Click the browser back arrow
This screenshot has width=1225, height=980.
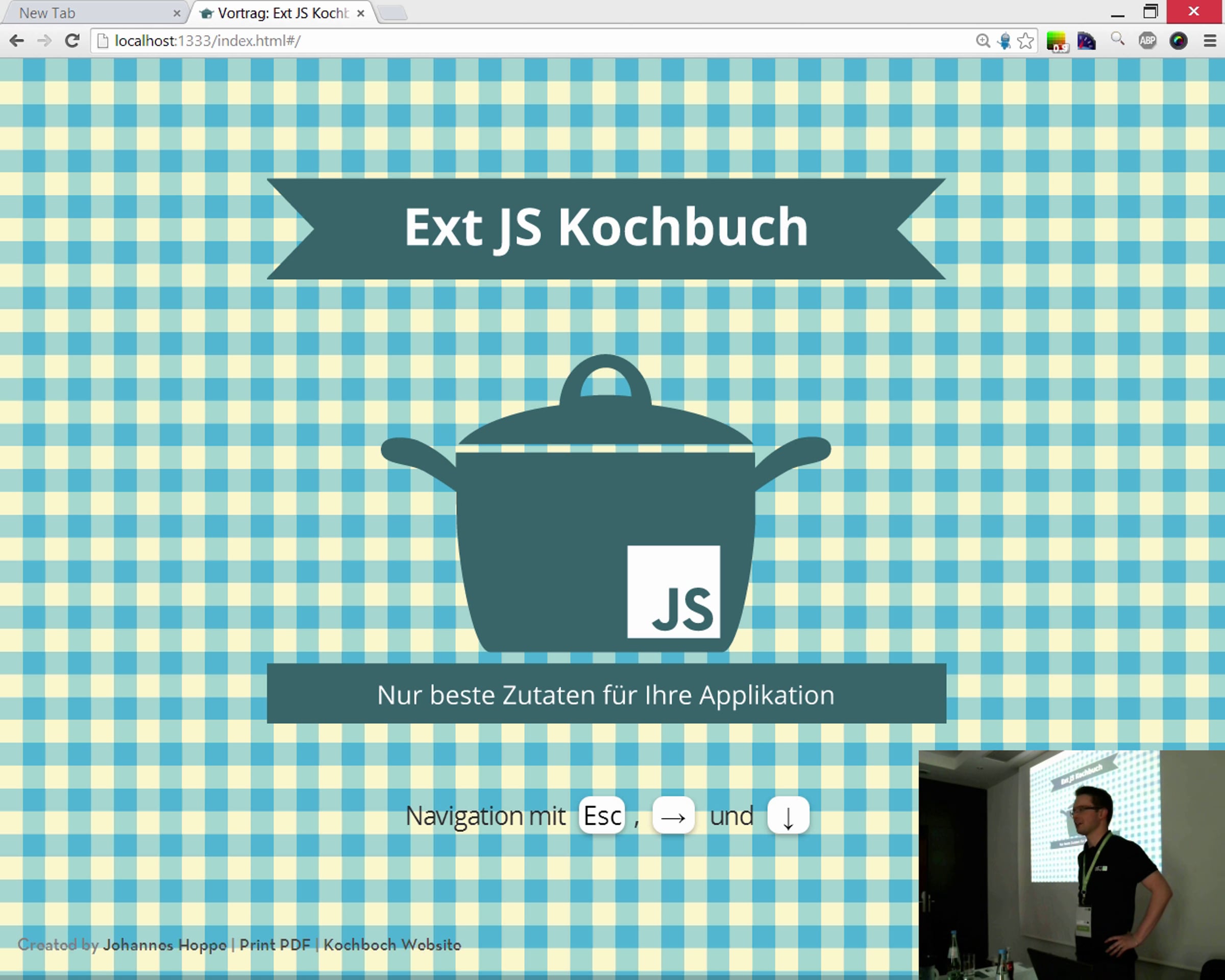16,41
